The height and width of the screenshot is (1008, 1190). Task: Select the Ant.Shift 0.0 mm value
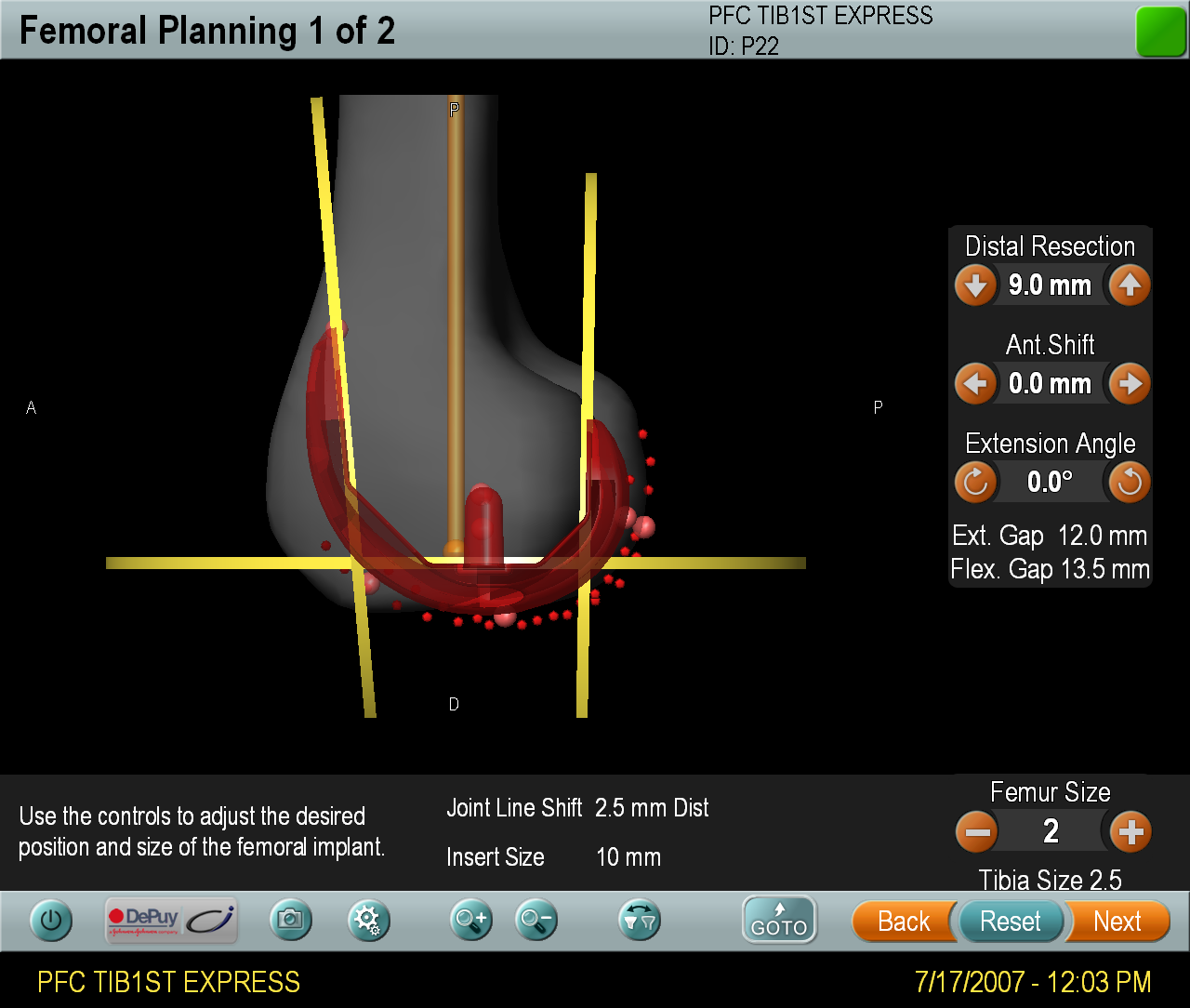tap(1051, 383)
